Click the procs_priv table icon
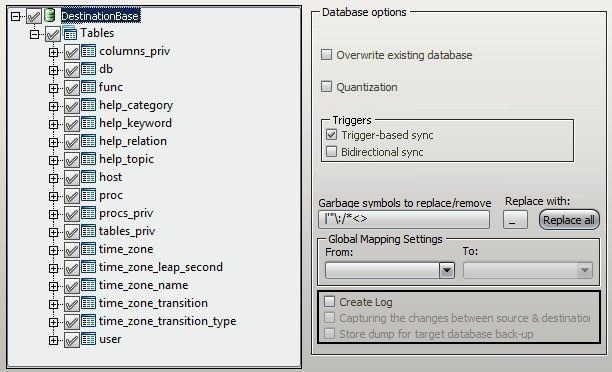 pyautogui.click(x=88, y=213)
